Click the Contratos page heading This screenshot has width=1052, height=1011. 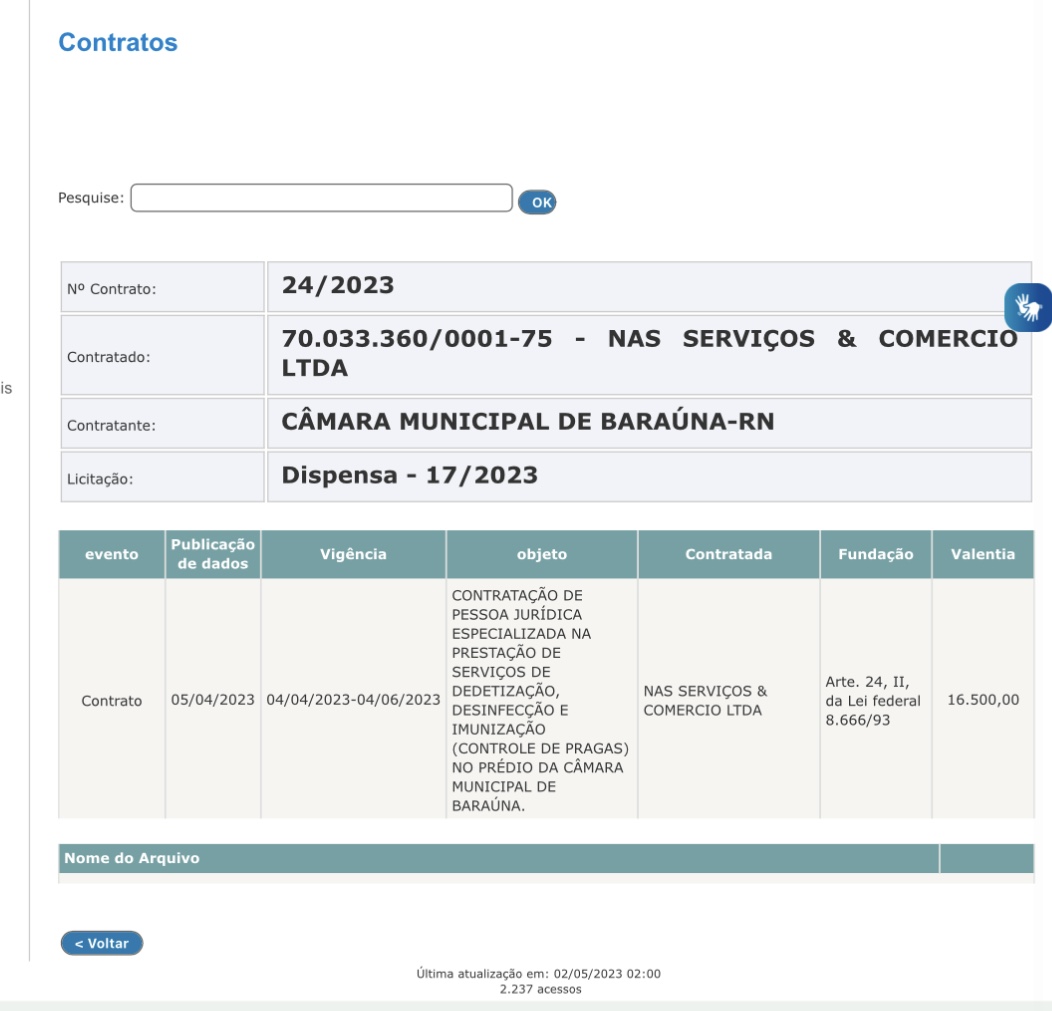[x=118, y=42]
